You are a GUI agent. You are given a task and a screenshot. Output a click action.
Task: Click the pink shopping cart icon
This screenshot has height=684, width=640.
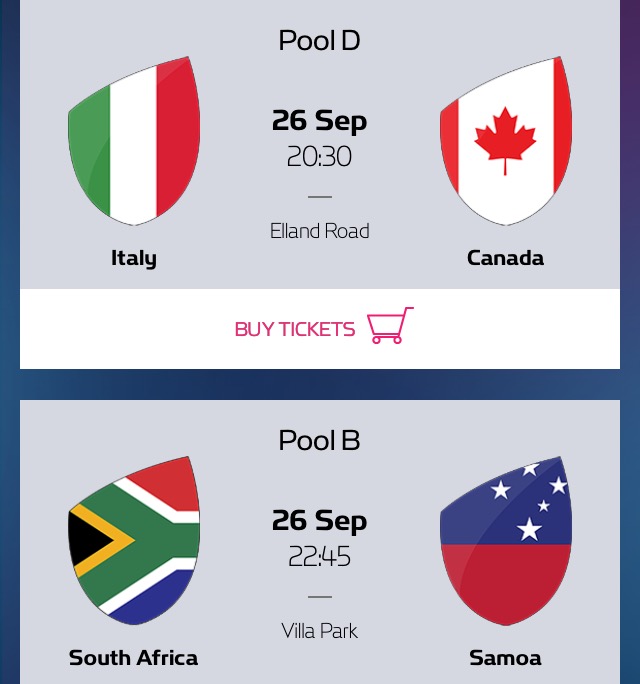[390, 325]
